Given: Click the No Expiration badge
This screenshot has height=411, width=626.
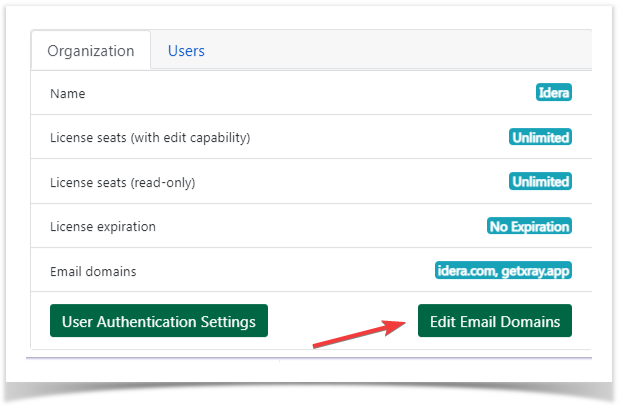Looking at the screenshot, I should point(529,226).
